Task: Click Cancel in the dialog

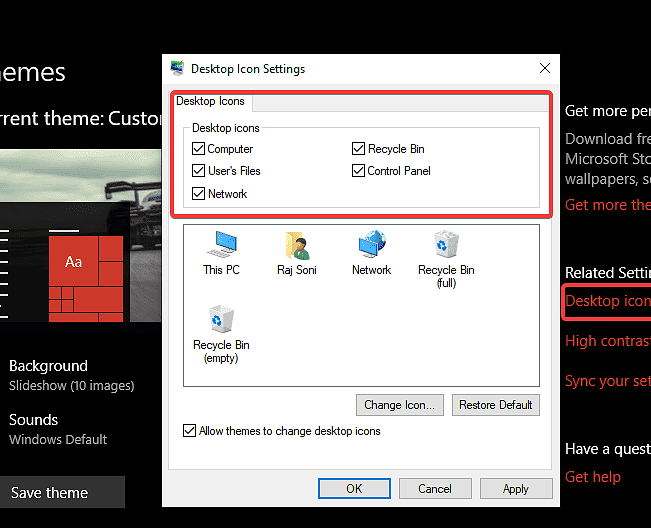Action: tap(435, 489)
